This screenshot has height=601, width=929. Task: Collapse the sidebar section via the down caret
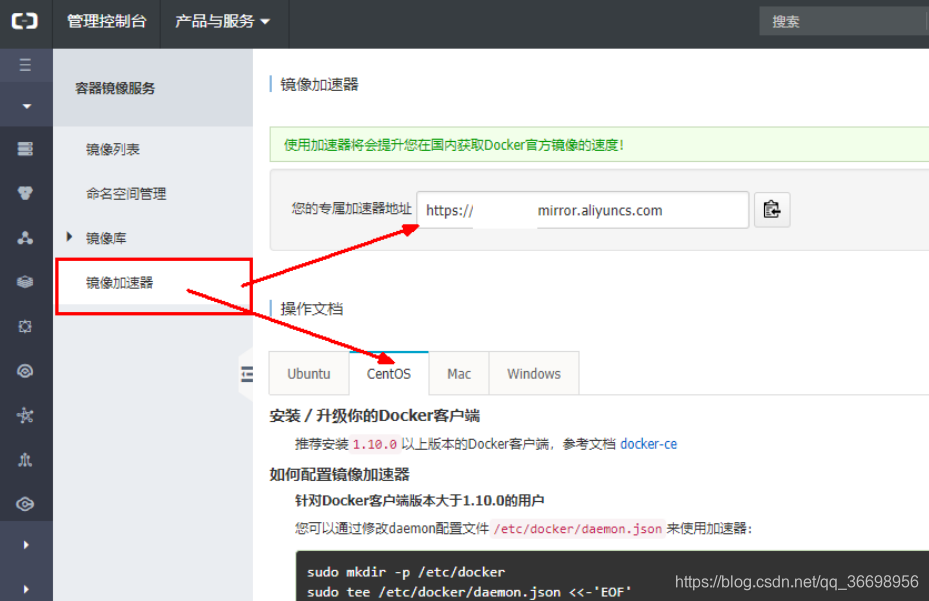(x=26, y=106)
